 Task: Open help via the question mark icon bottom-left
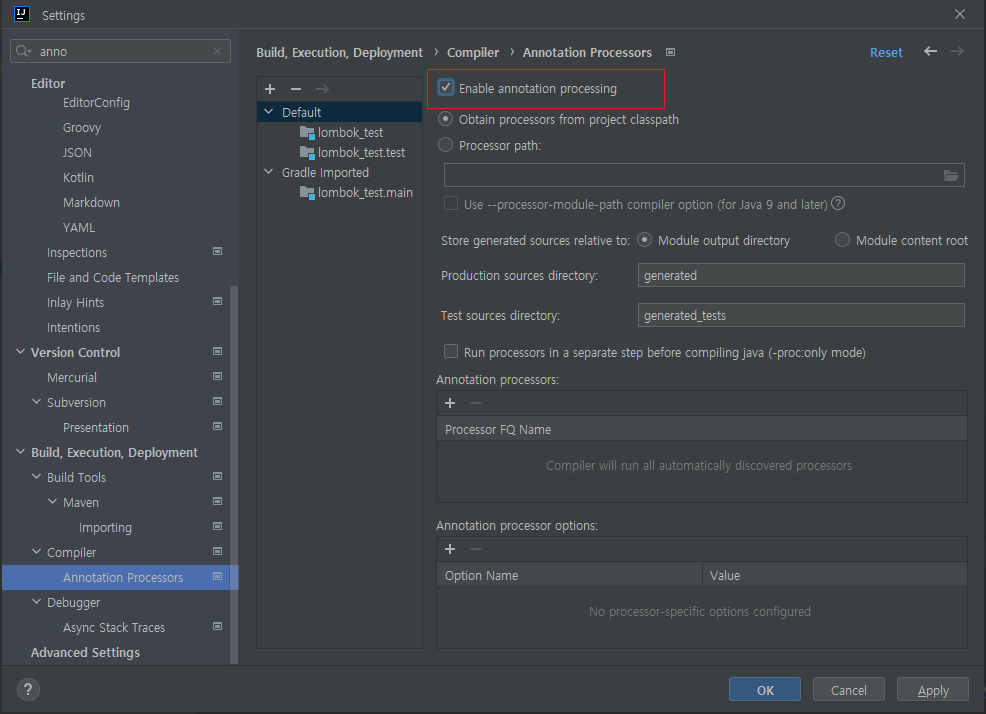[x=27, y=689]
